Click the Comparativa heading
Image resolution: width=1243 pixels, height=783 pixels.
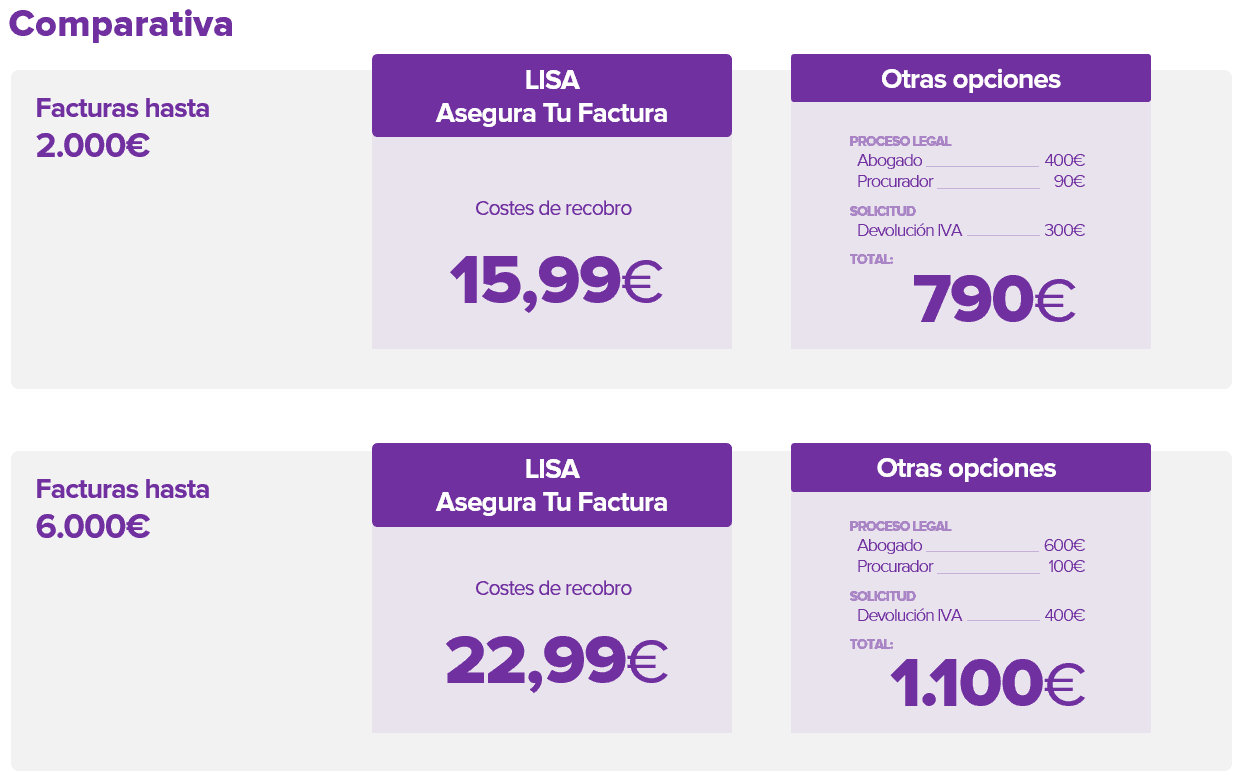pos(121,24)
